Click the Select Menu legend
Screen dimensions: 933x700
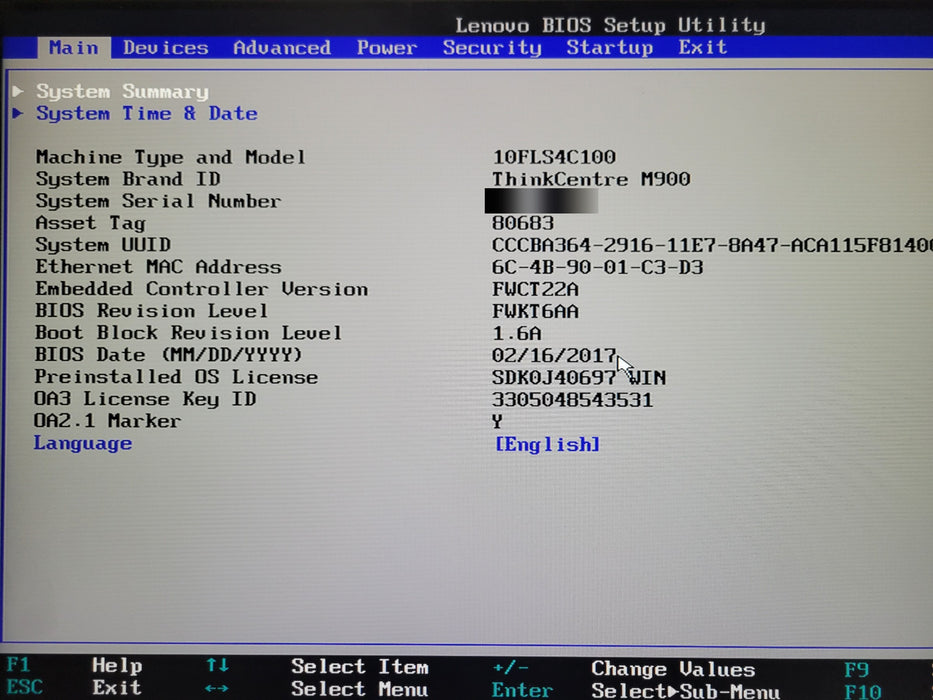tap(359, 689)
